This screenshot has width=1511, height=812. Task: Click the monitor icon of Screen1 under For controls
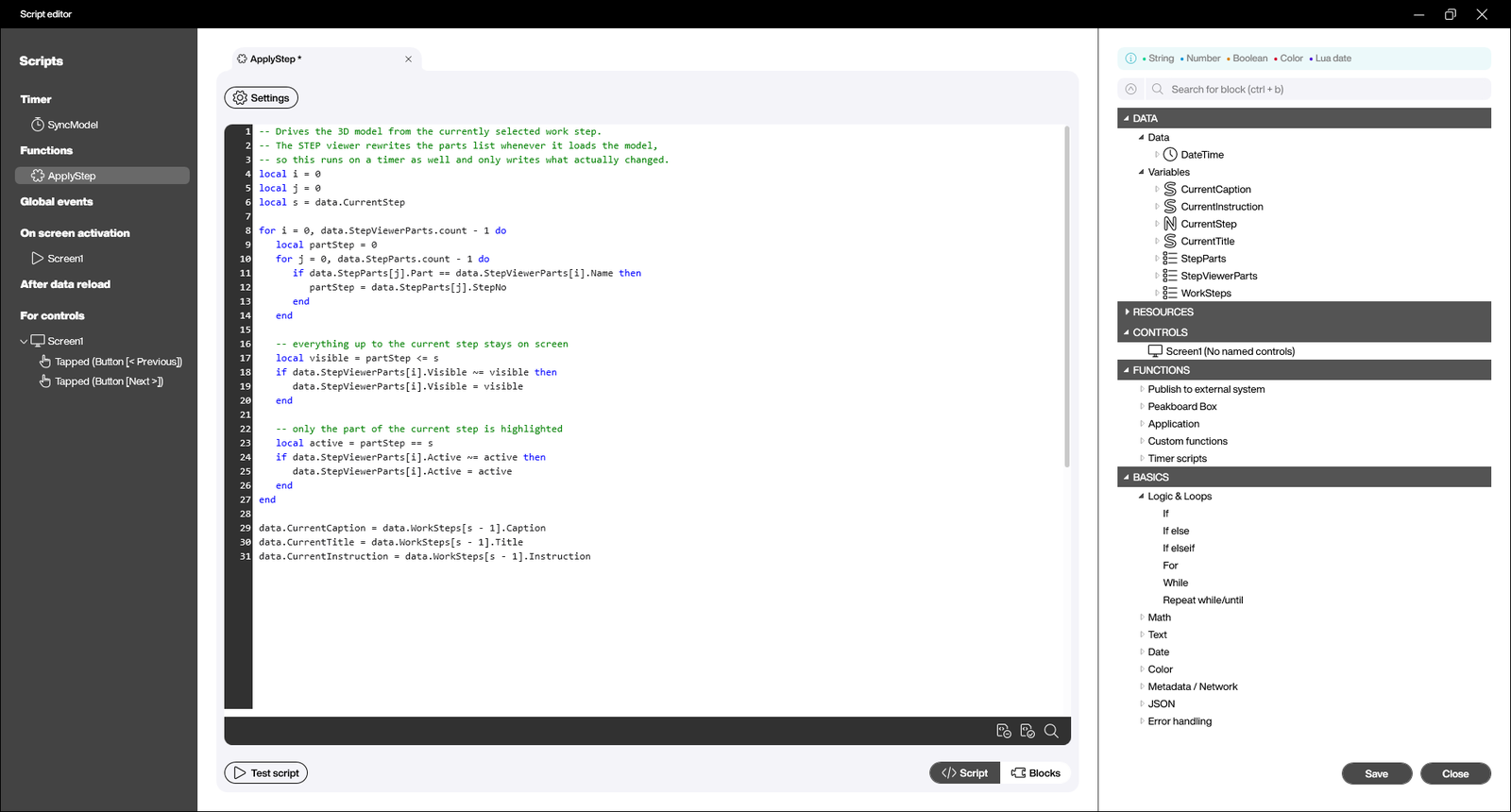[38, 341]
